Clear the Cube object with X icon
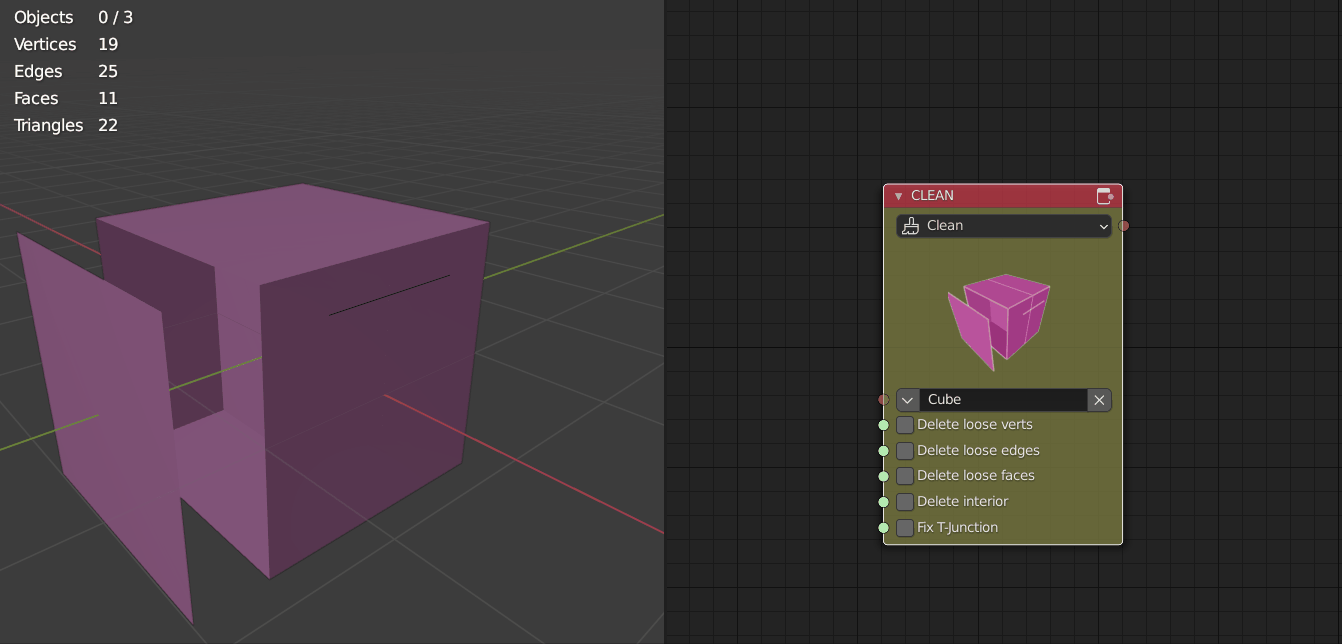 (x=1099, y=400)
